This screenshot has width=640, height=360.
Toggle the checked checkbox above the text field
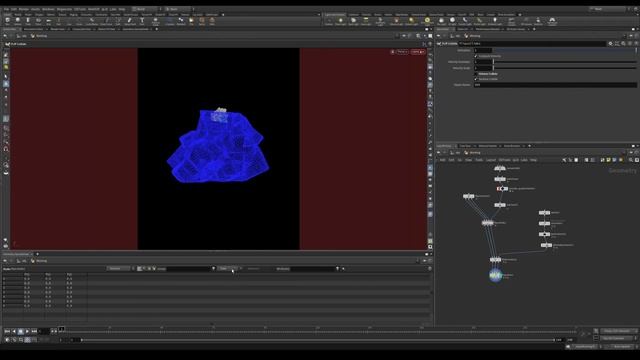pos(476,79)
